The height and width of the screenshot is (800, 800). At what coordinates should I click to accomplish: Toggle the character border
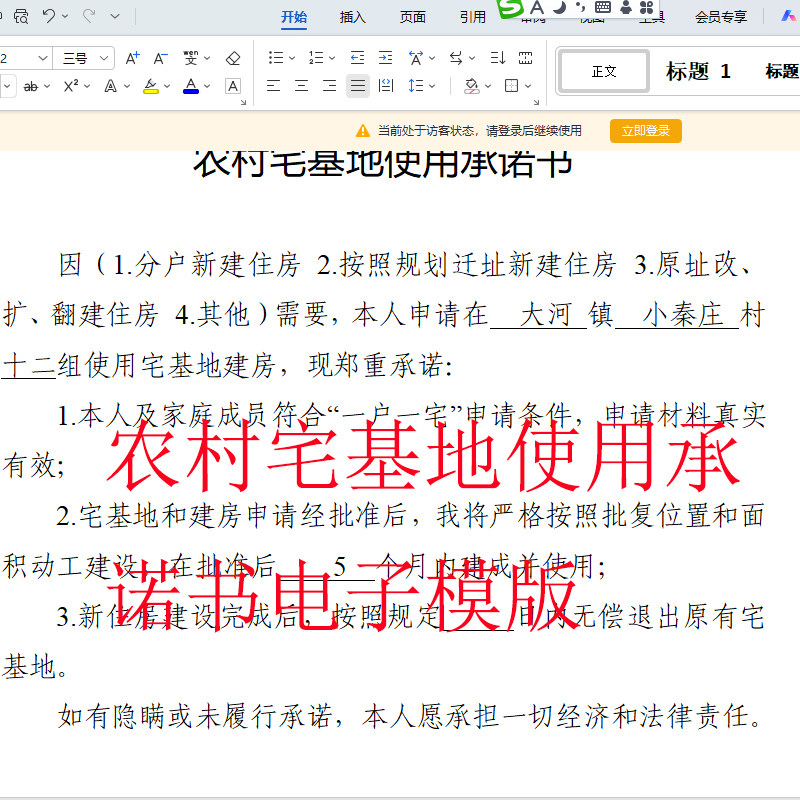tap(233, 86)
